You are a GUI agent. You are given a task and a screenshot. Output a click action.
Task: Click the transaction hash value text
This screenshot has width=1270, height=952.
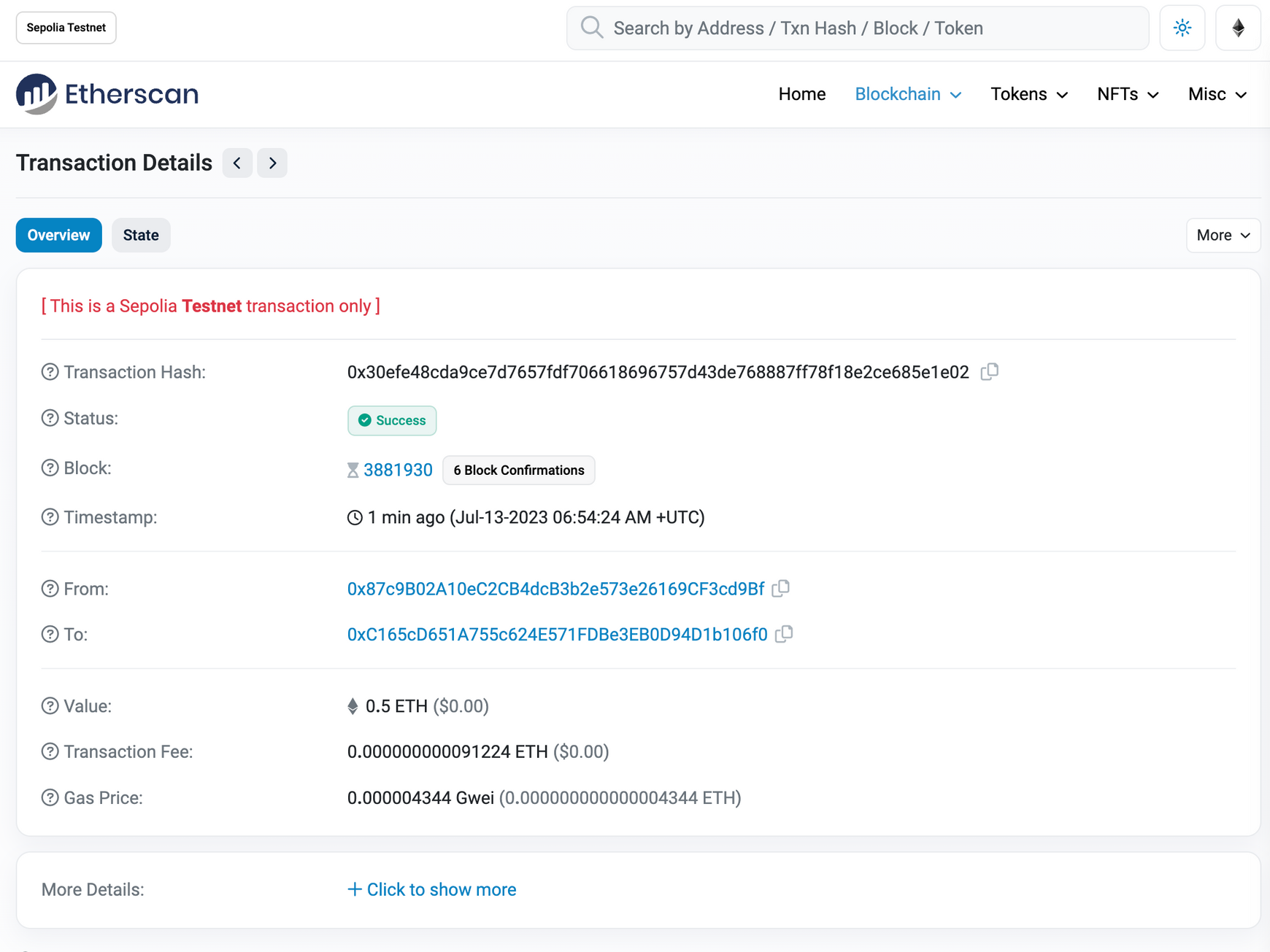click(x=658, y=372)
